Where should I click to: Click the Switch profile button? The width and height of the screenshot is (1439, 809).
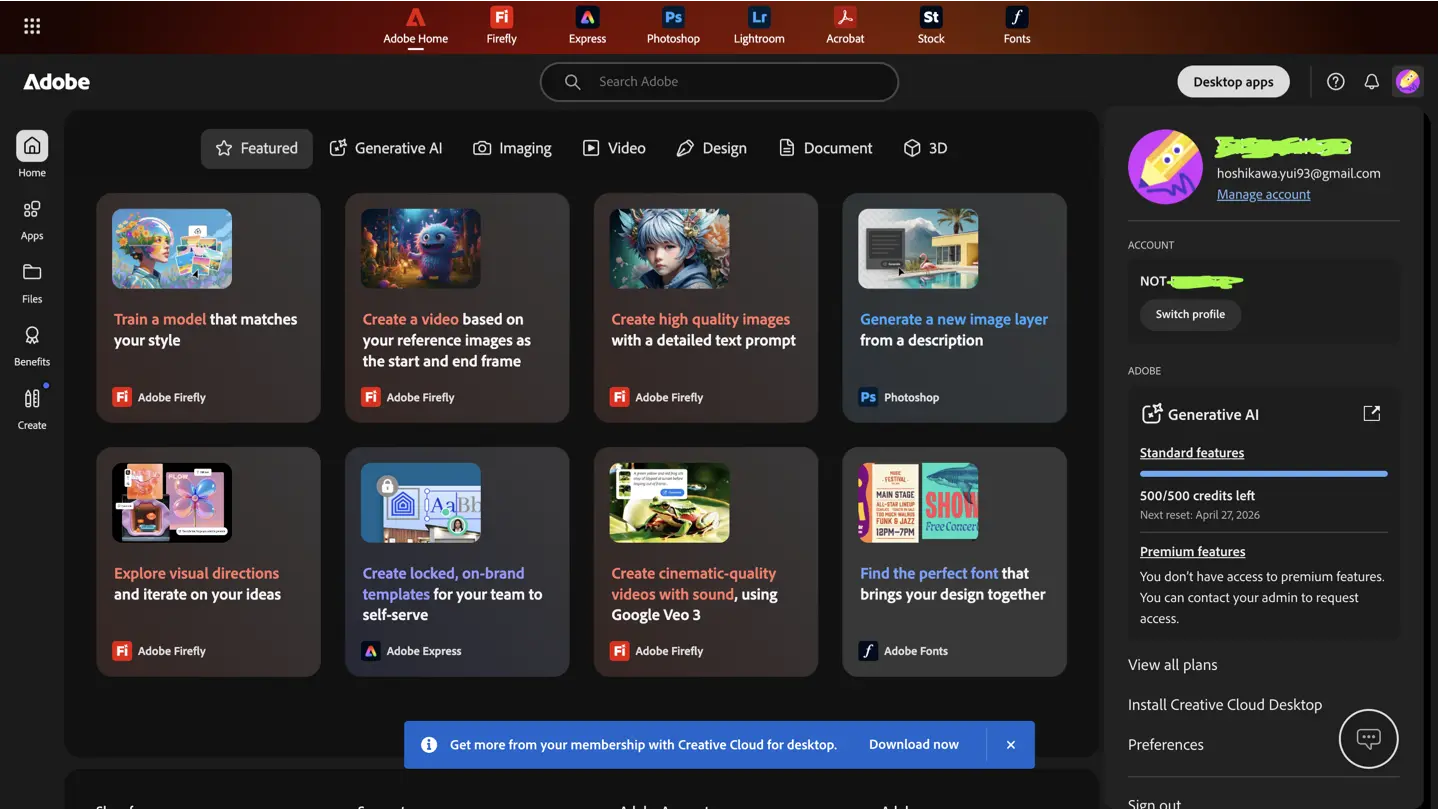(x=1190, y=314)
